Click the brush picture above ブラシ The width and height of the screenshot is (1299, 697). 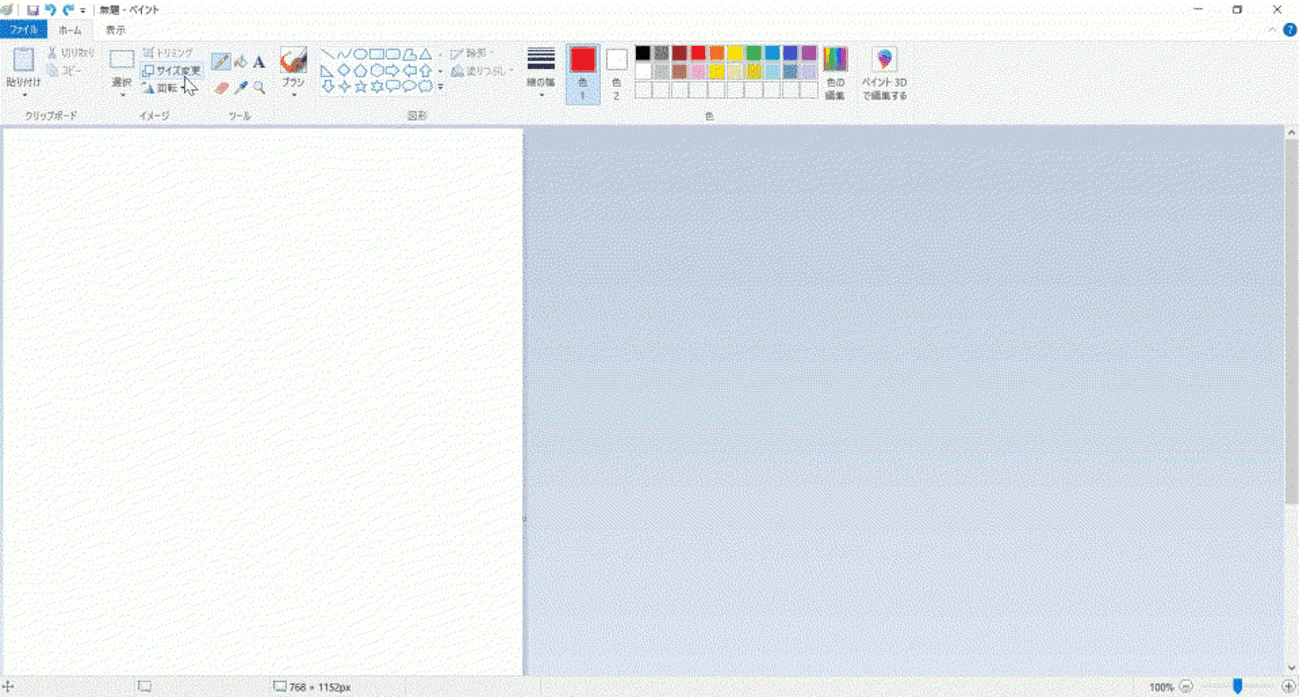[293, 60]
